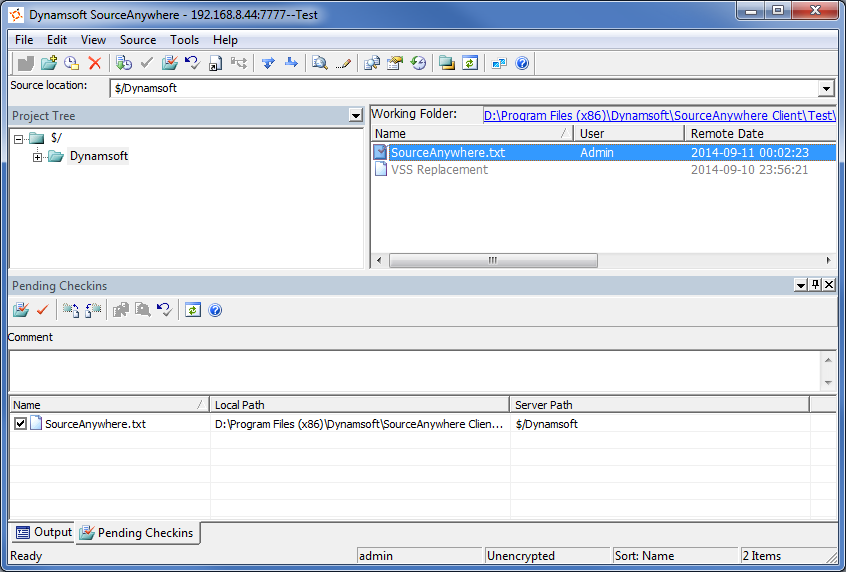This screenshot has width=846, height=572.
Task: Click the refresh icon in Pending Checkins toolbar
Action: (x=193, y=310)
